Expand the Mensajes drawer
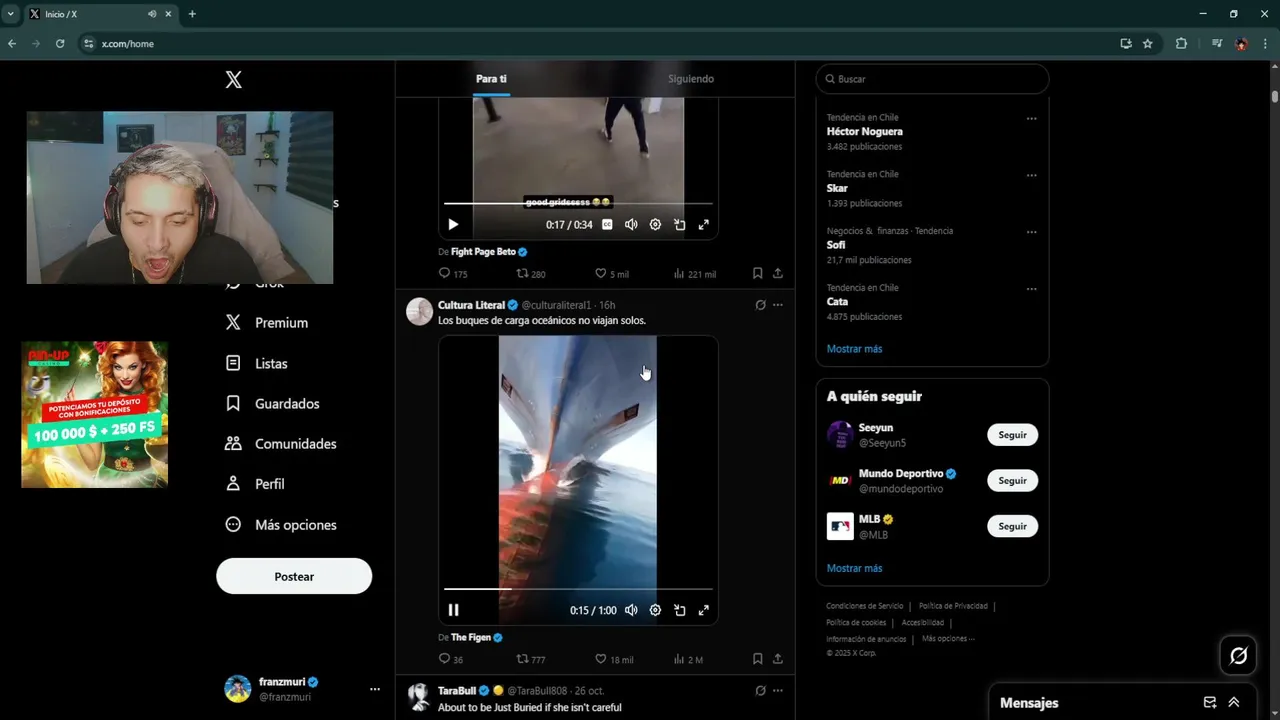 tap(1234, 702)
